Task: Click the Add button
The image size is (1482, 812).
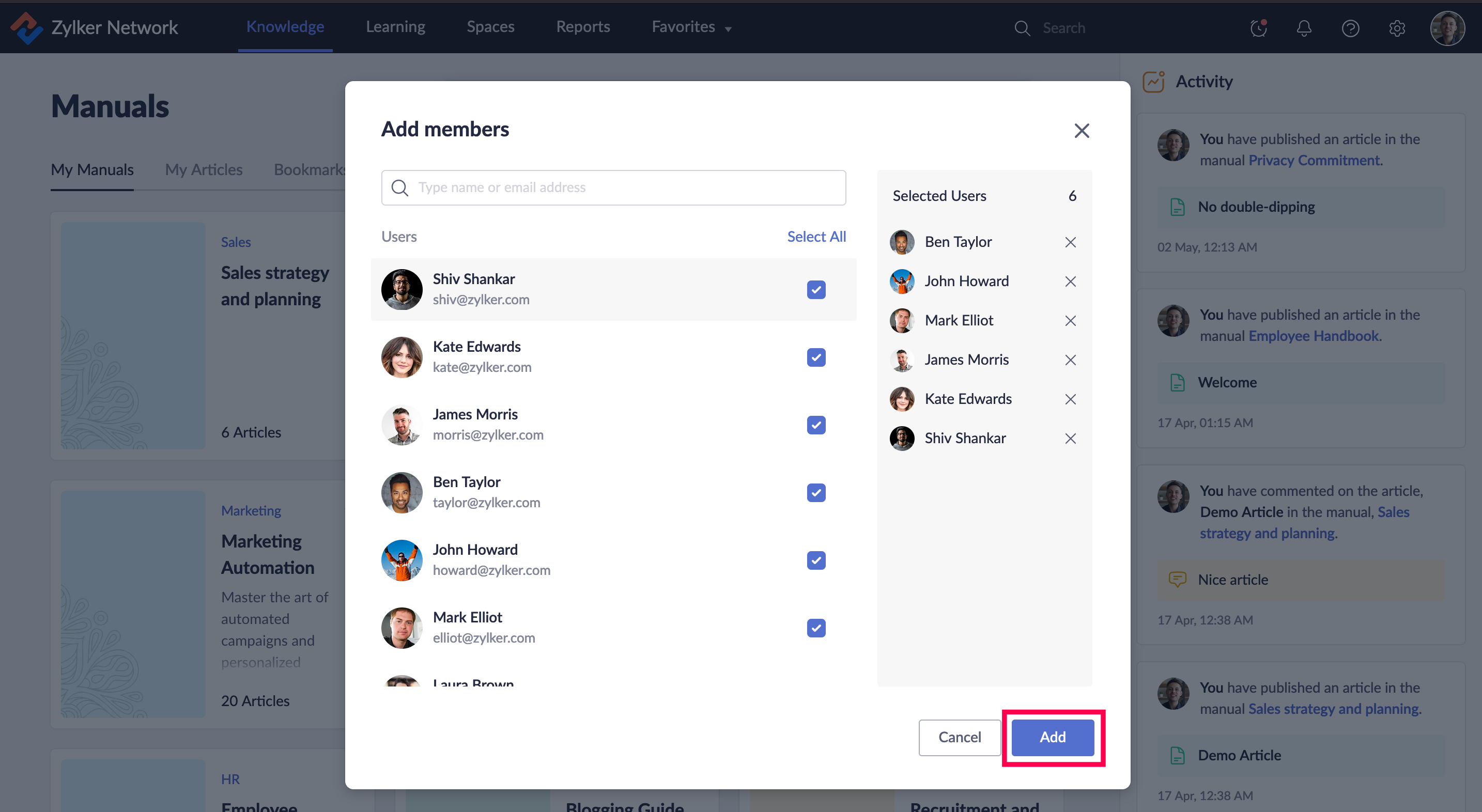Action: (x=1053, y=737)
